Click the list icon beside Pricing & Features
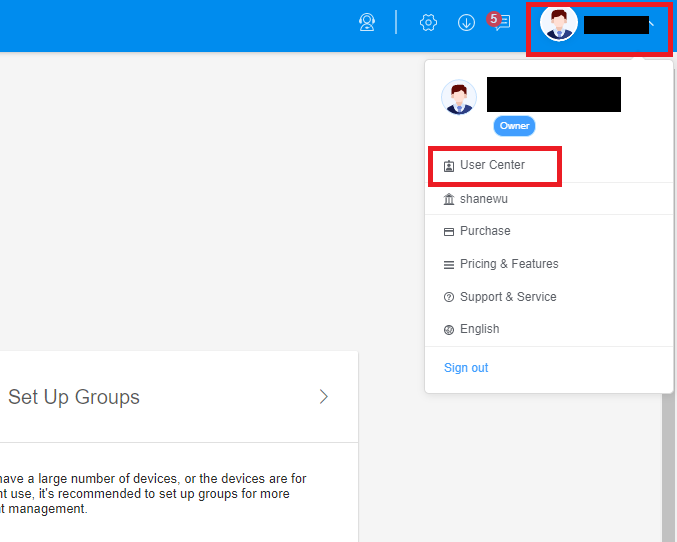Viewport: 677px width, 542px height. (x=449, y=265)
